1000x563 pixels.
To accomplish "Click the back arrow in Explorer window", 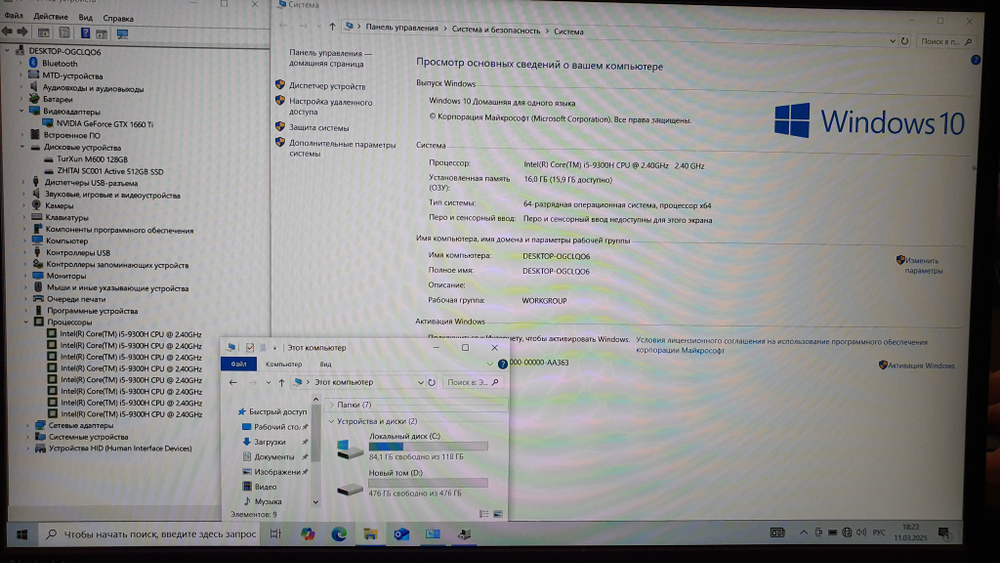I will coord(233,382).
